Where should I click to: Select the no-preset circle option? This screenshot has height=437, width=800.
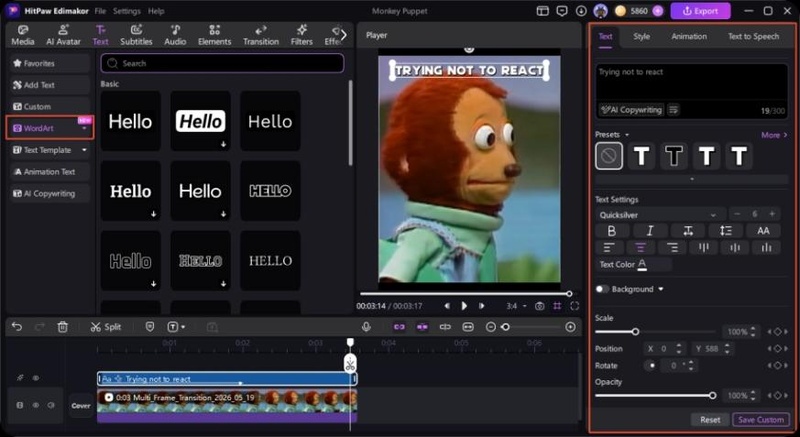609,156
